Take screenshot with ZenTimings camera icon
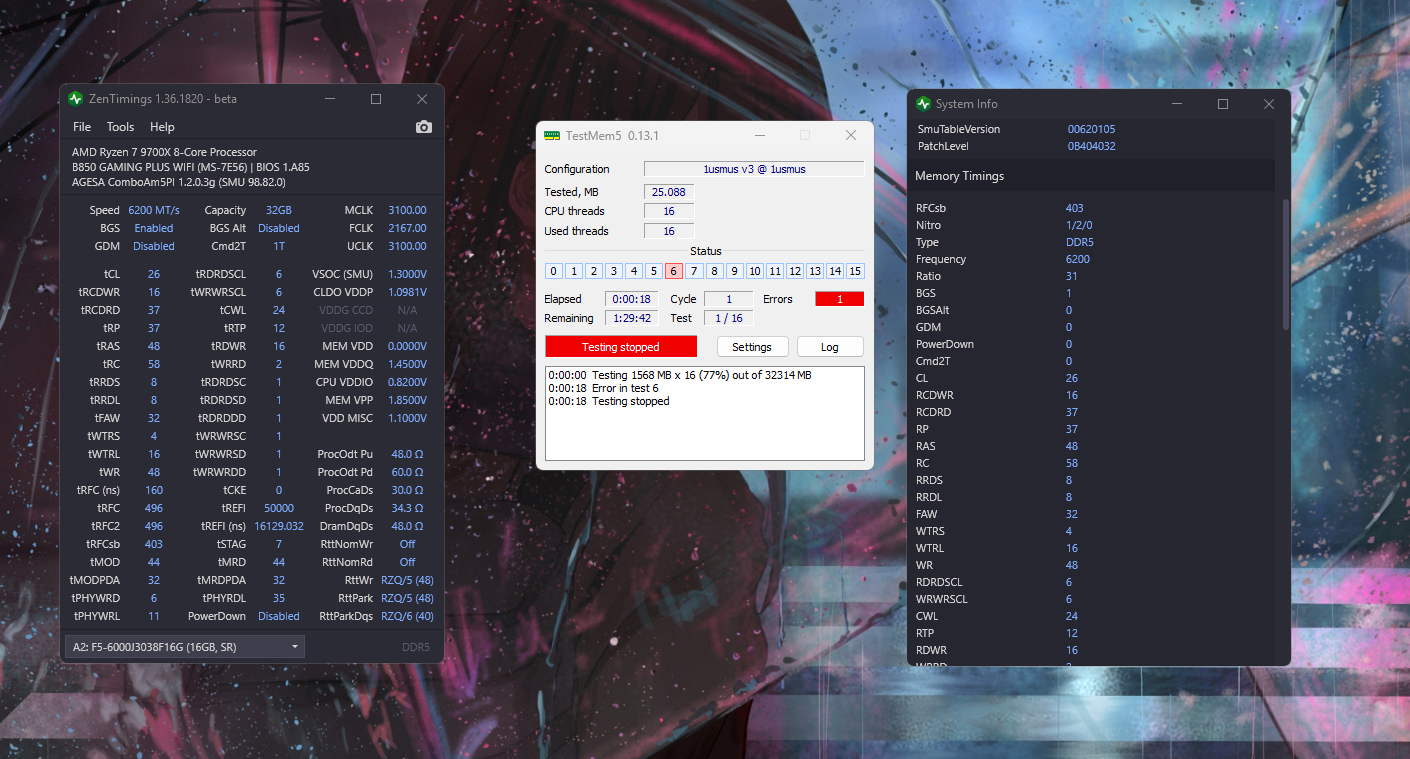 click(x=424, y=127)
